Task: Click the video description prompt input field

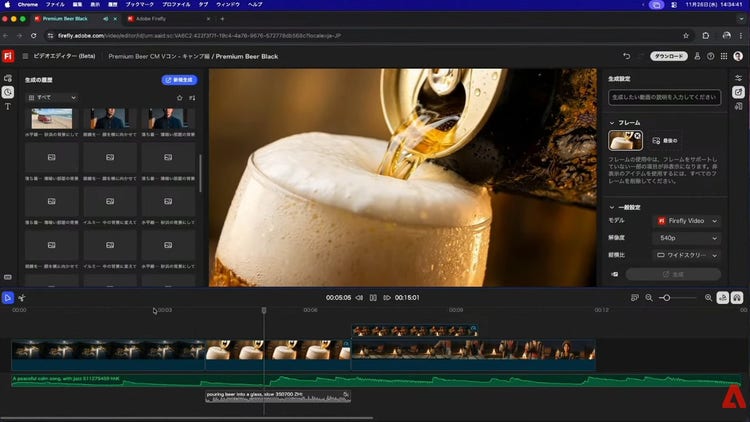Action: [664, 97]
